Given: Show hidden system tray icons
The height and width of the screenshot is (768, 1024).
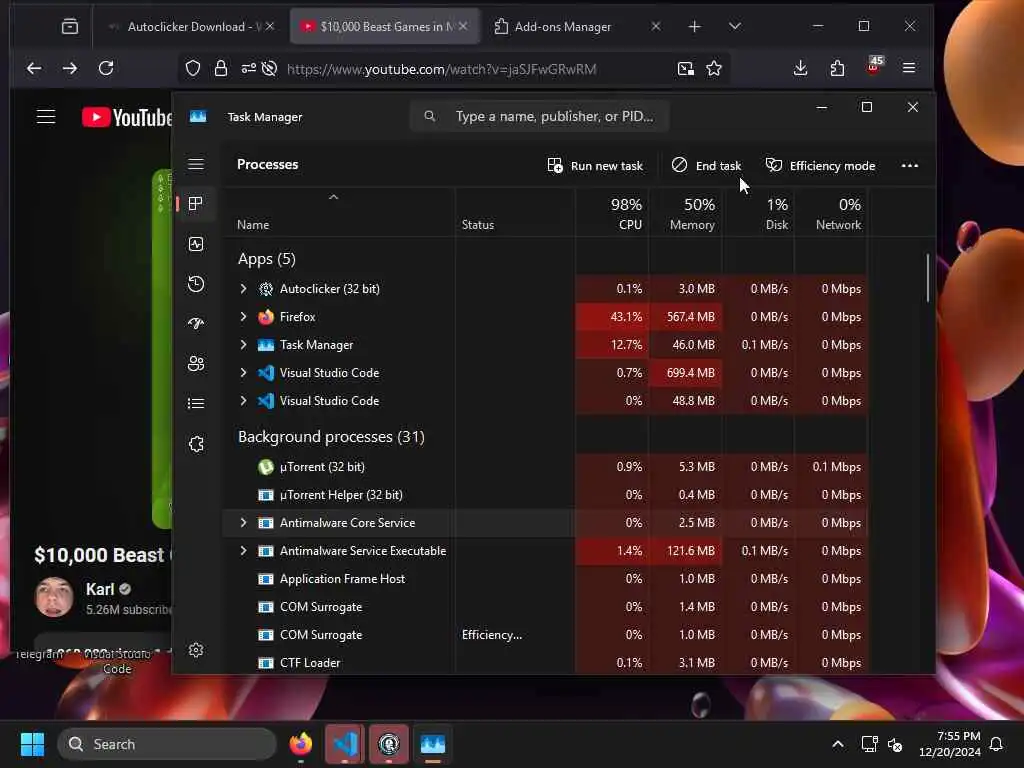Looking at the screenshot, I should 838,744.
